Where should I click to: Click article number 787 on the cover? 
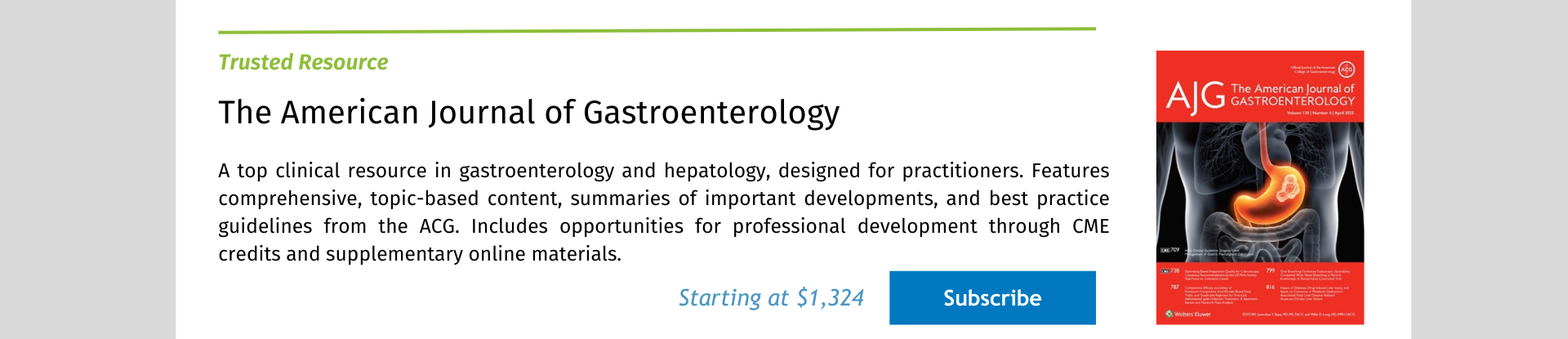click(1175, 288)
